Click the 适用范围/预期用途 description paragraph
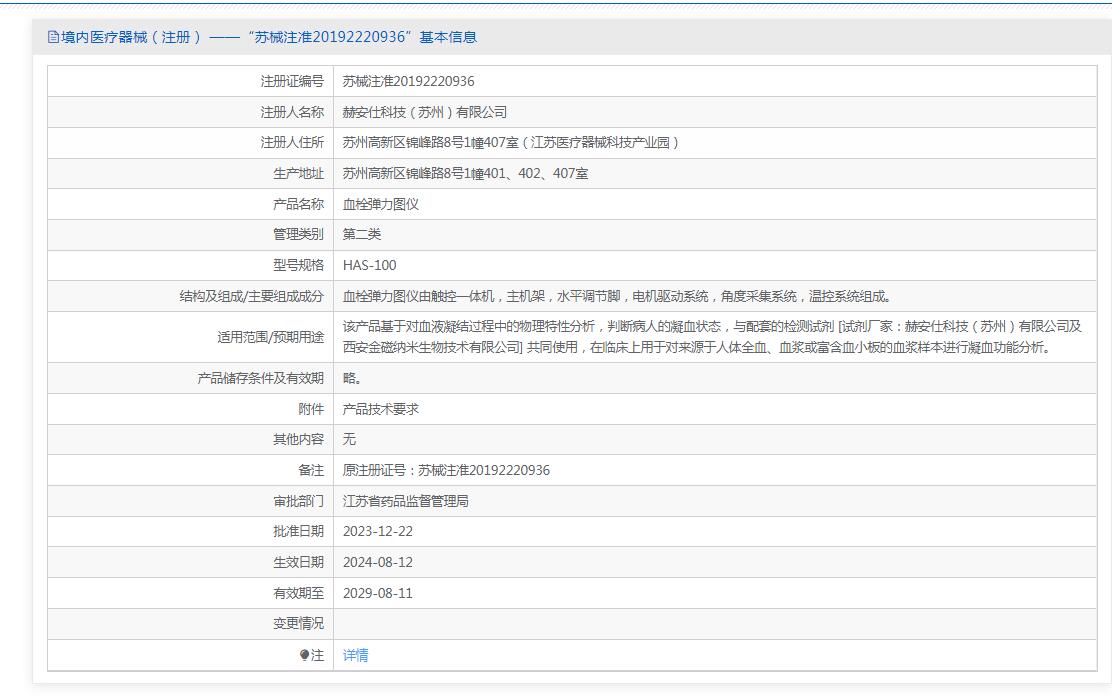 712,337
